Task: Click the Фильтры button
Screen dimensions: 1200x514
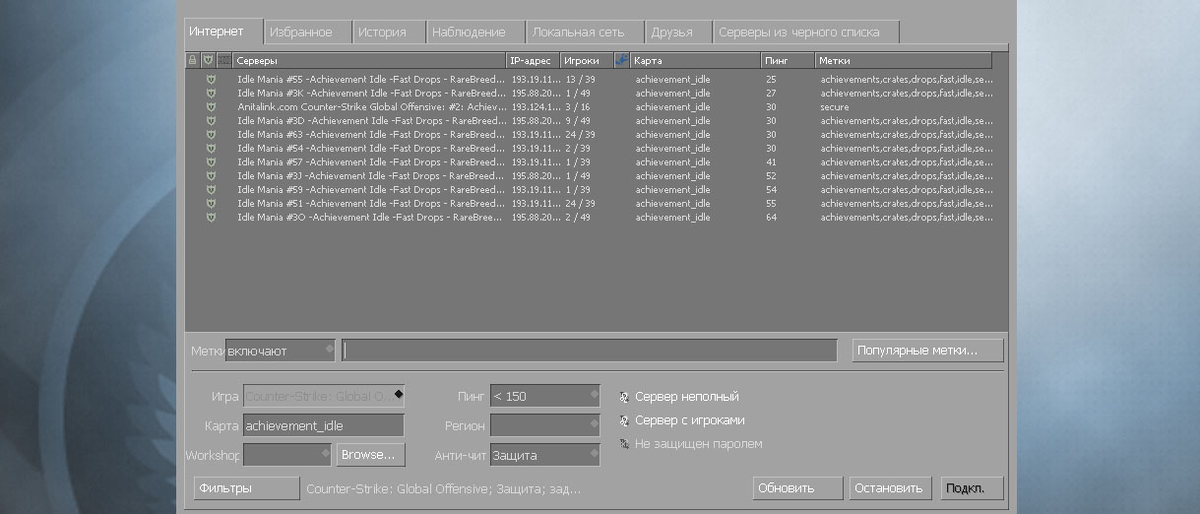Action: [x=246, y=488]
